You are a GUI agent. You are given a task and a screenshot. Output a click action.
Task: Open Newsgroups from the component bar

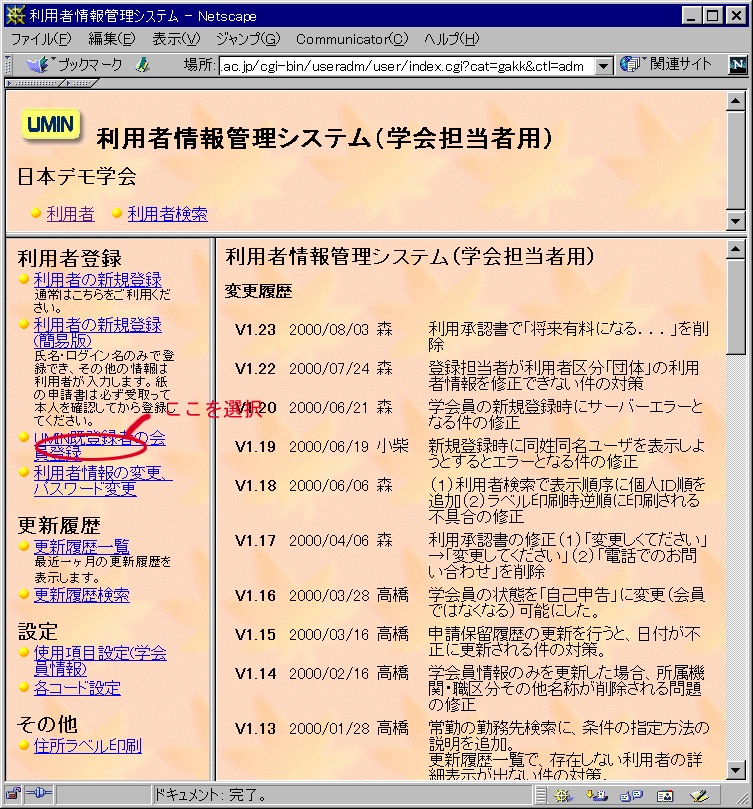coord(630,795)
